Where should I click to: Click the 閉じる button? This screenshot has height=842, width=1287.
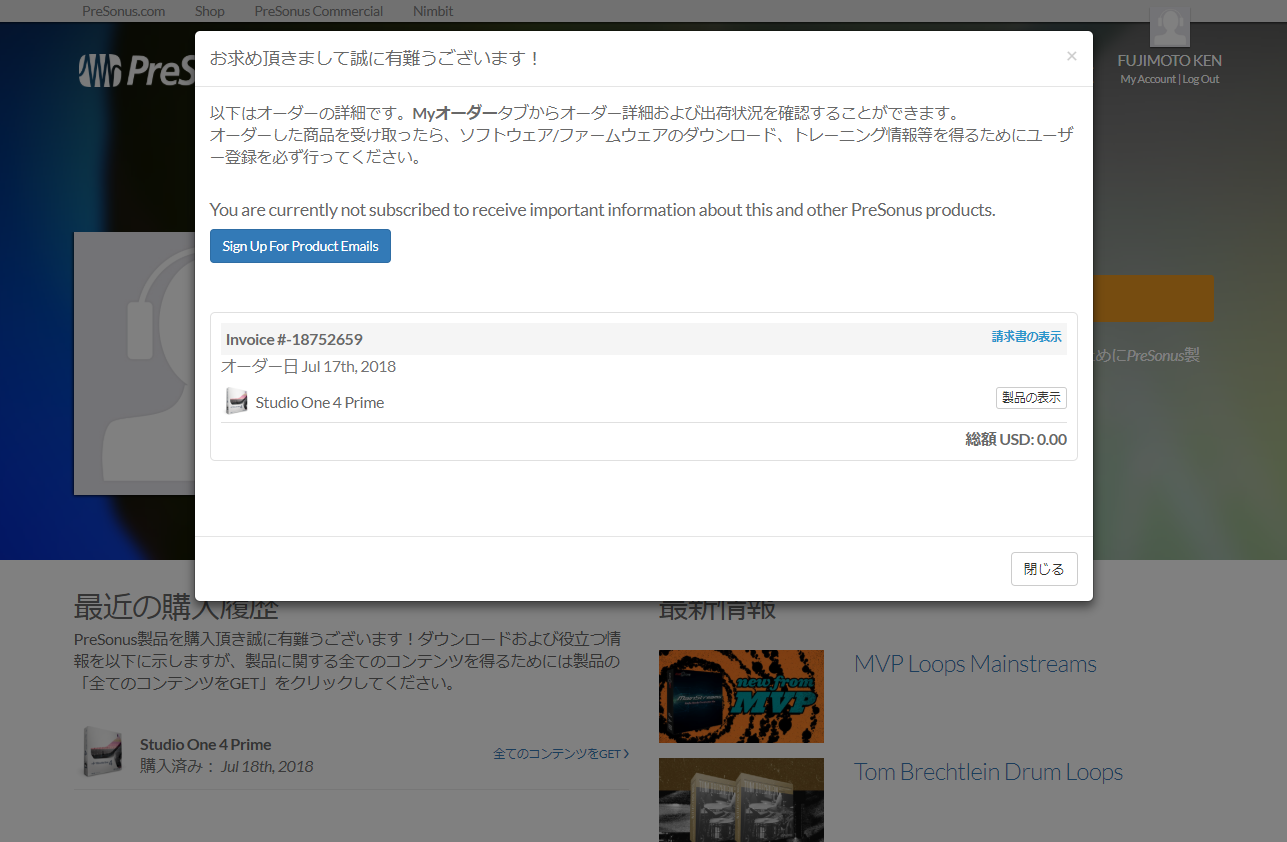coord(1044,569)
